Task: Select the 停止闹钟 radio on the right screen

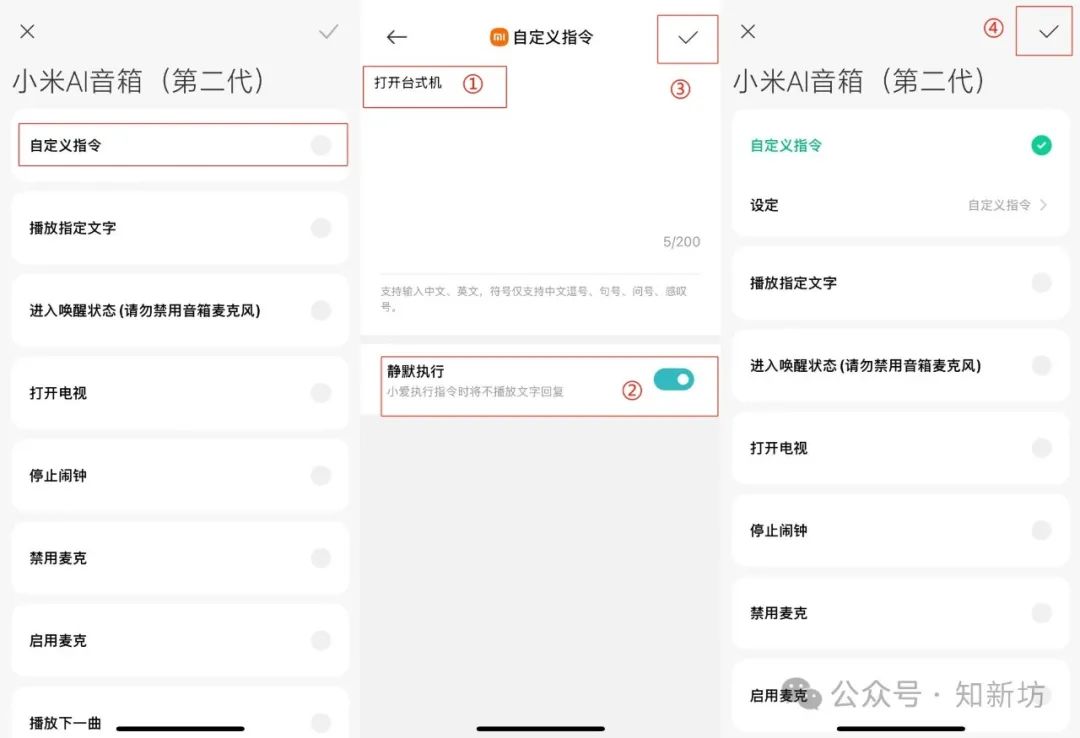Action: (x=1041, y=531)
